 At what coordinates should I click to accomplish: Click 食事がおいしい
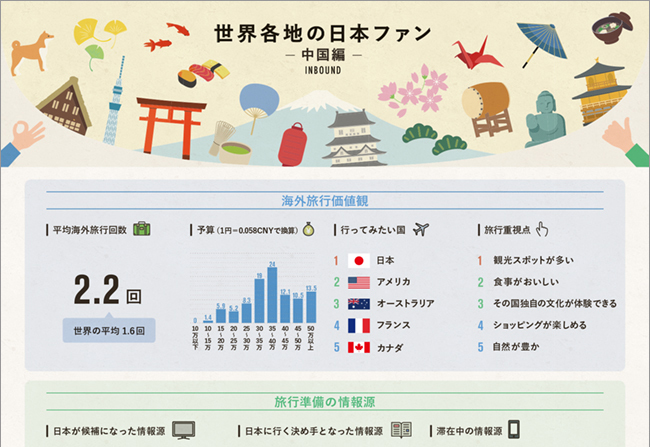pyautogui.click(x=526, y=282)
